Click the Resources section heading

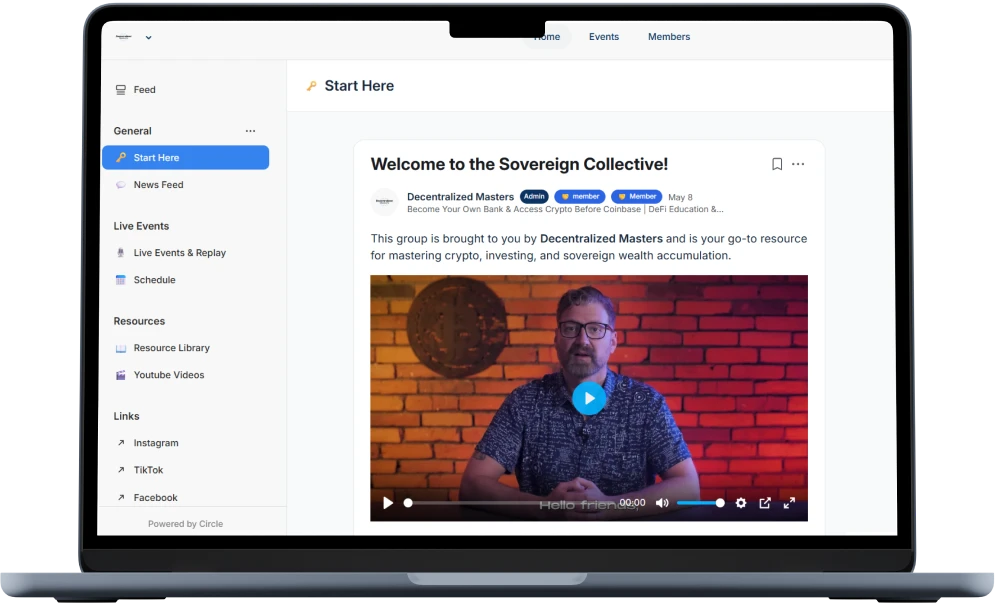pyautogui.click(x=139, y=321)
